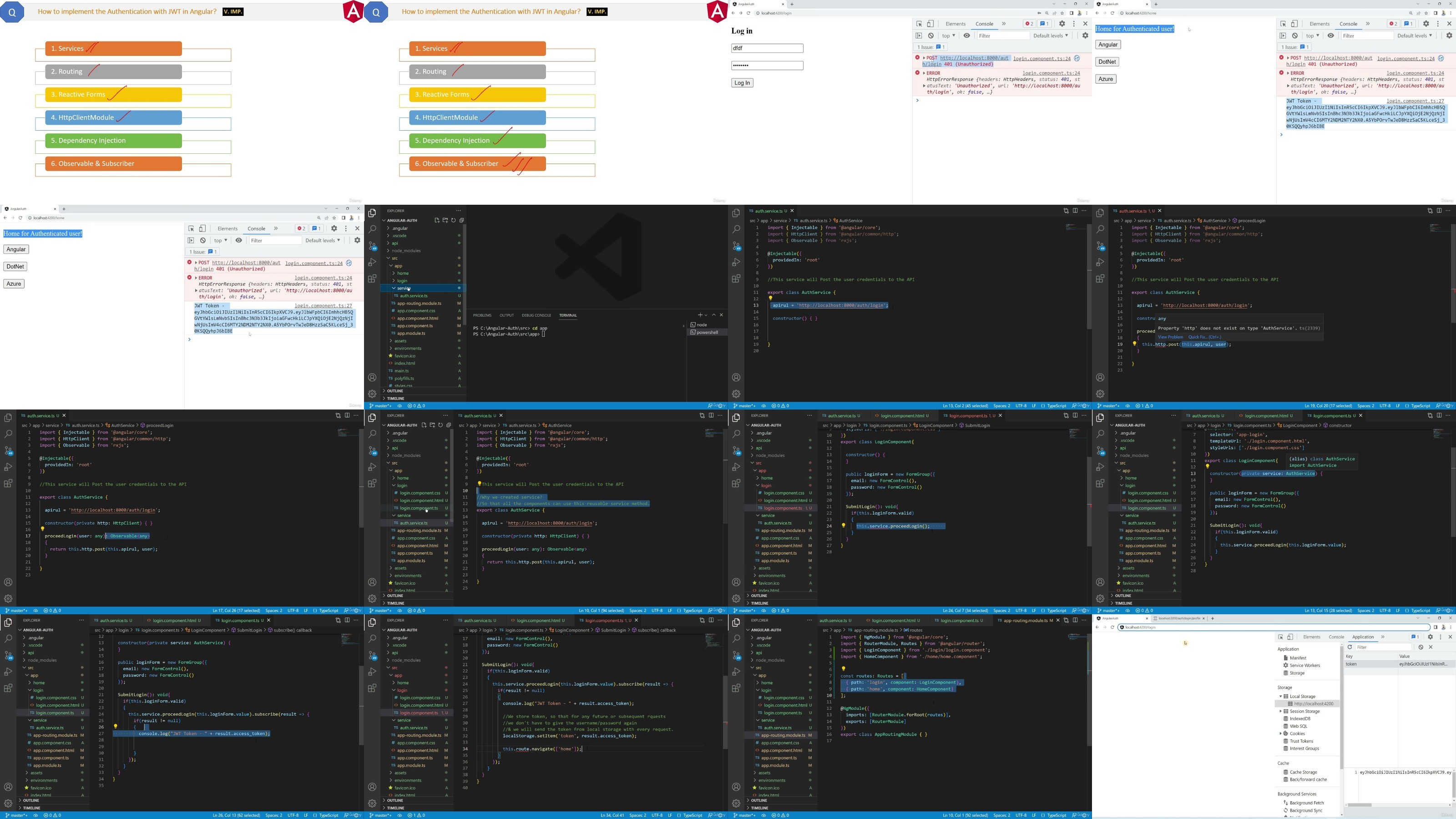Toggle live expression eye beside Log in form

point(966,35)
